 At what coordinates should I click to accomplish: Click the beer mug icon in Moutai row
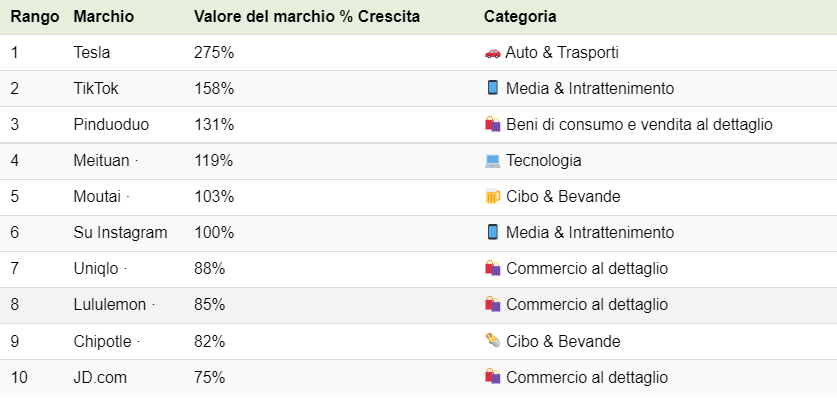click(492, 197)
